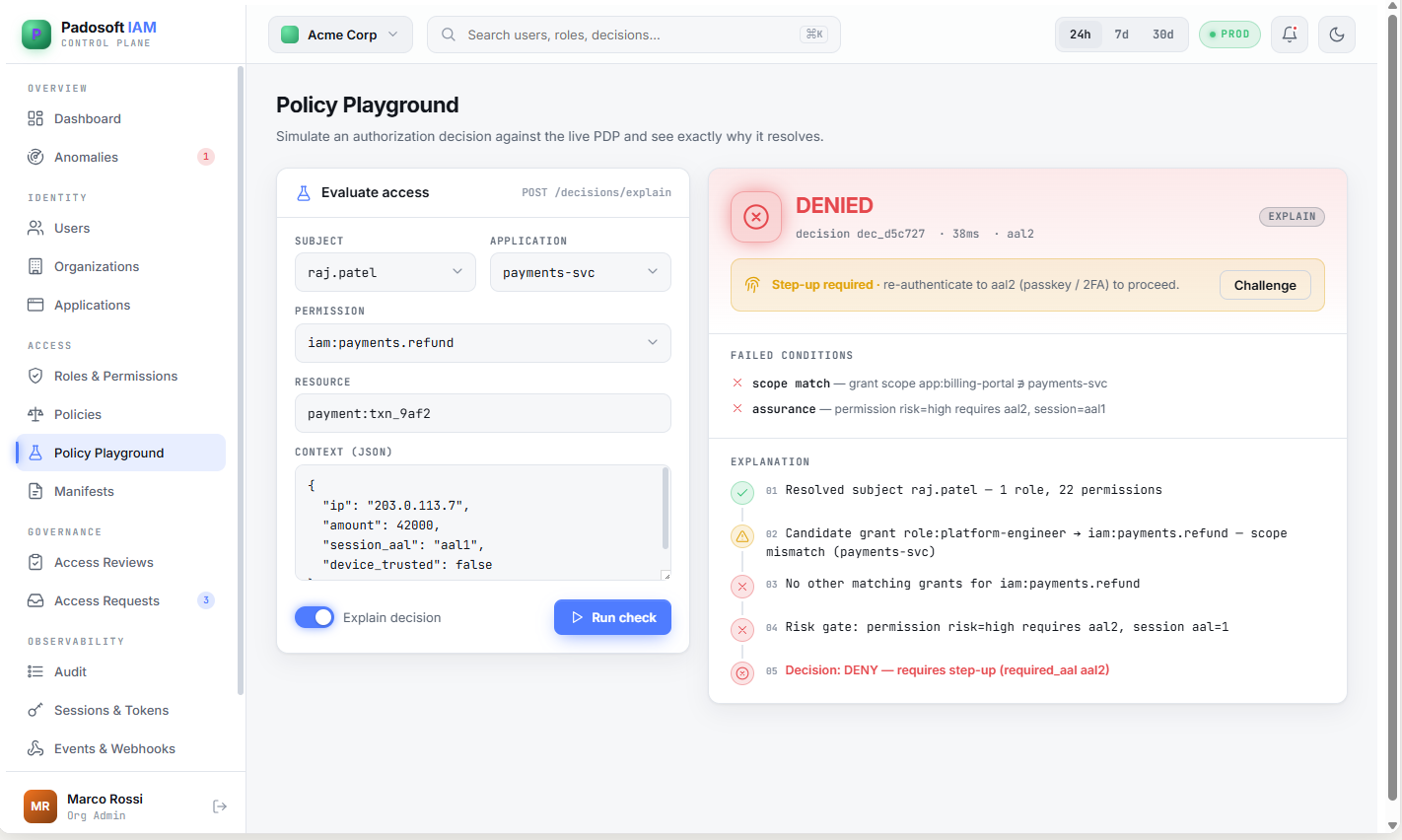
Task: Click 'Decision: DENY — requires step-up' text
Action: [x=947, y=670]
